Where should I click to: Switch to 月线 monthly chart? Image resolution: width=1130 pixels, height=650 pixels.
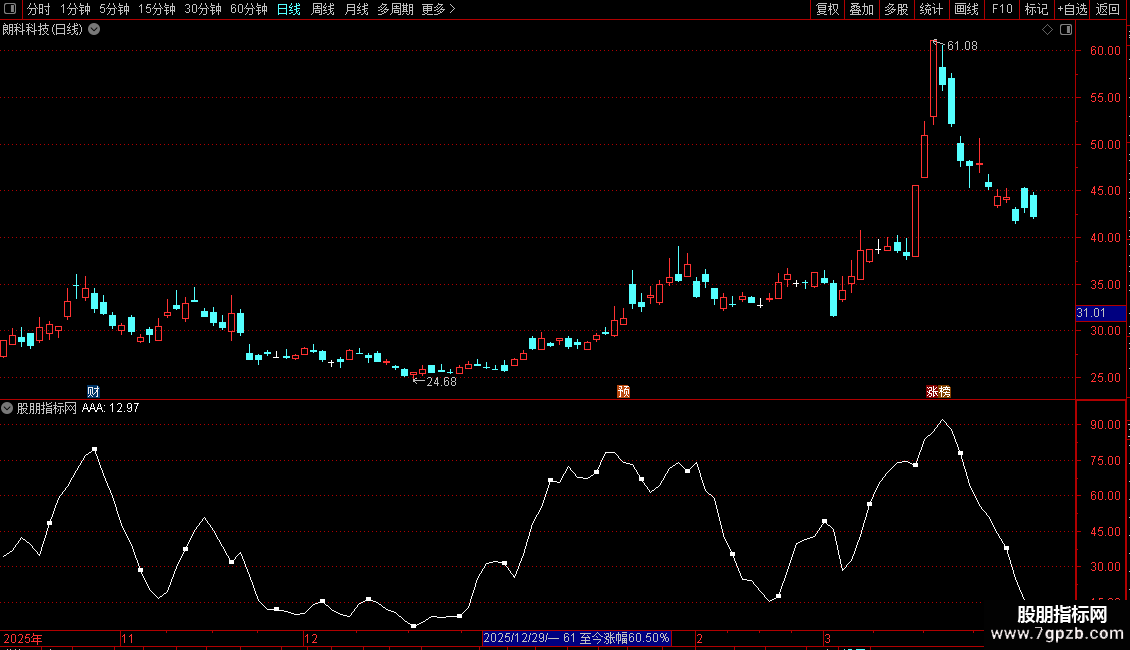point(356,9)
